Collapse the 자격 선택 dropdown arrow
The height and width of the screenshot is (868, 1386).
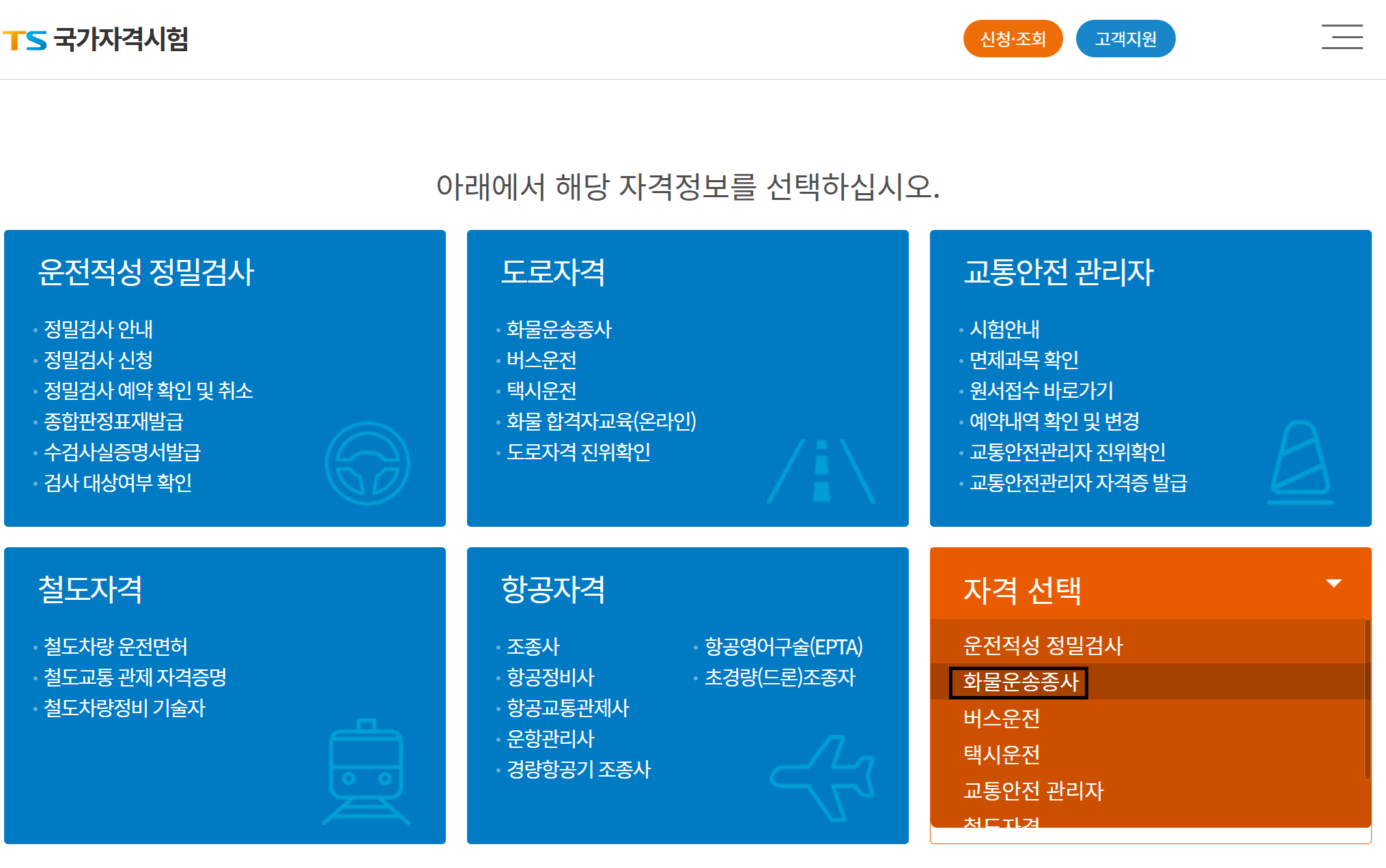point(1334,583)
